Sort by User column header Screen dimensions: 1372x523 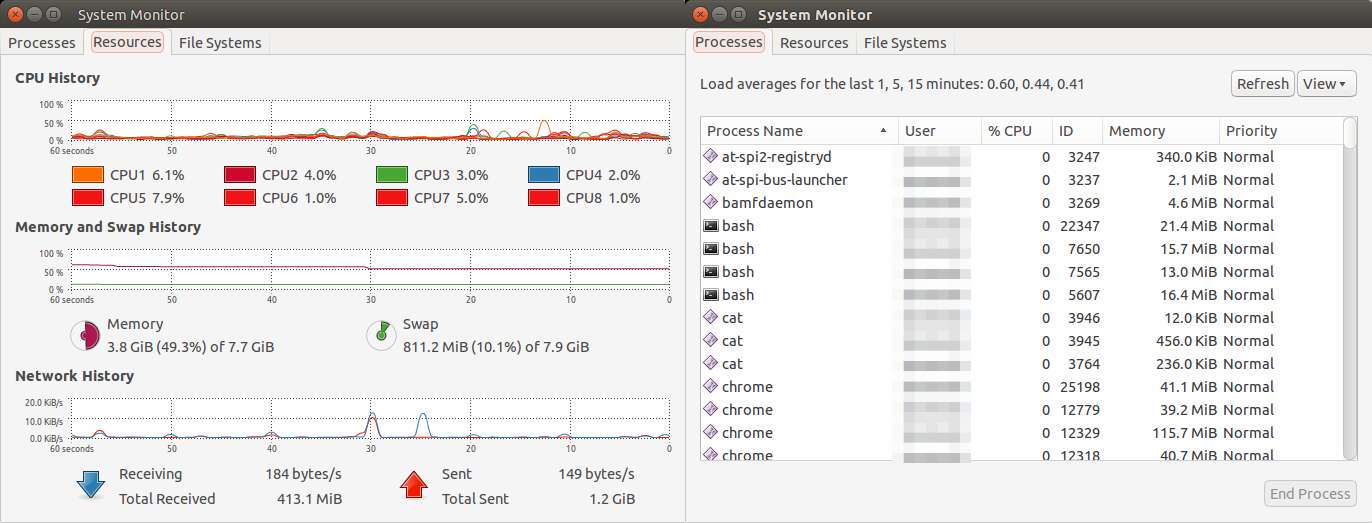pos(940,131)
